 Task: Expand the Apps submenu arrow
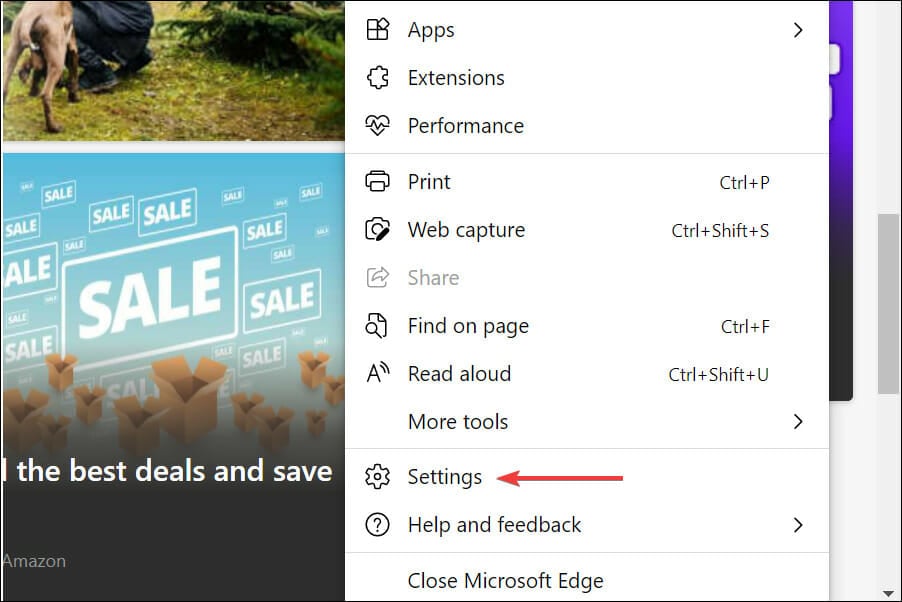coord(797,30)
